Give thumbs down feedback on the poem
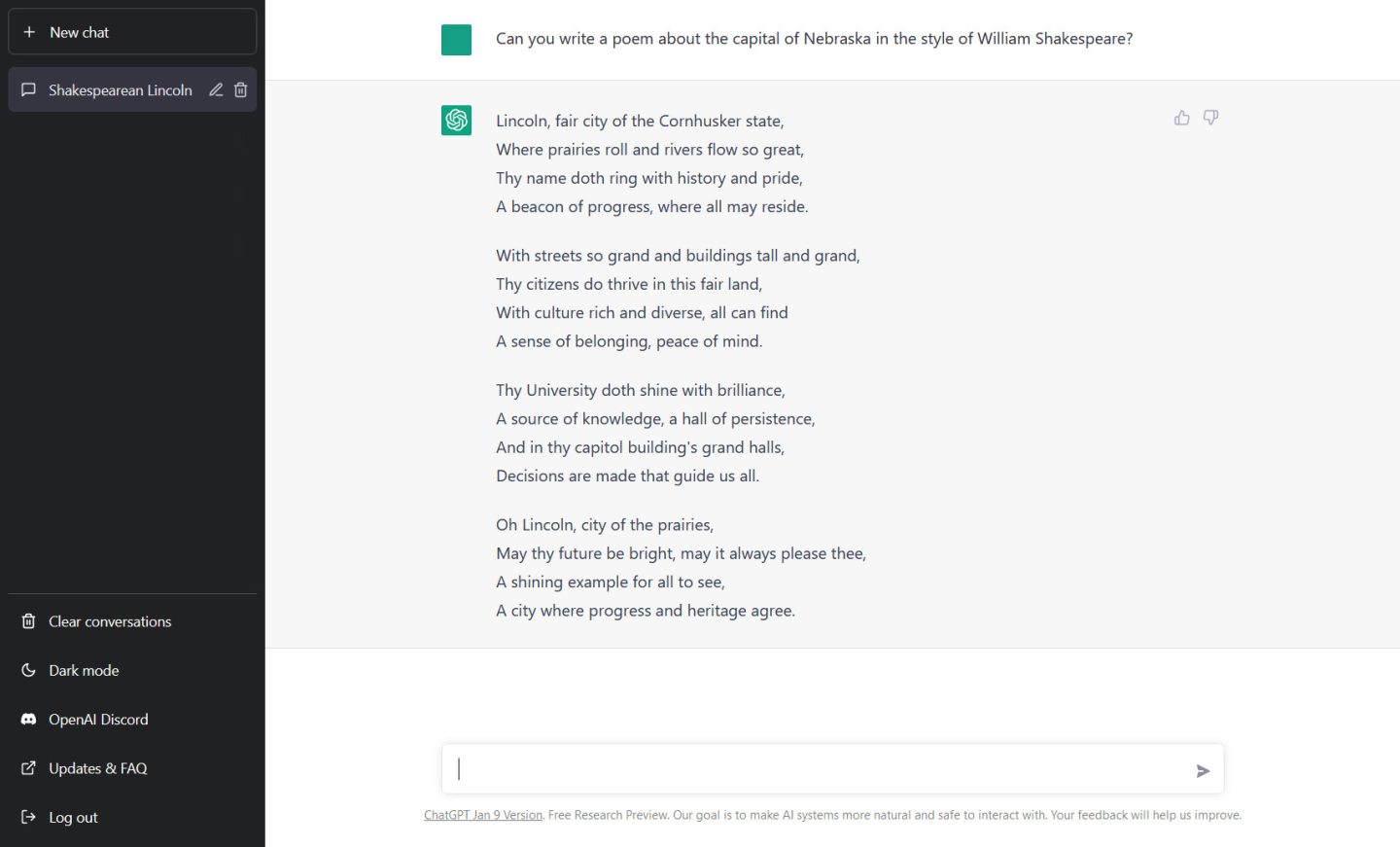This screenshot has width=1400, height=847. pos(1210,118)
